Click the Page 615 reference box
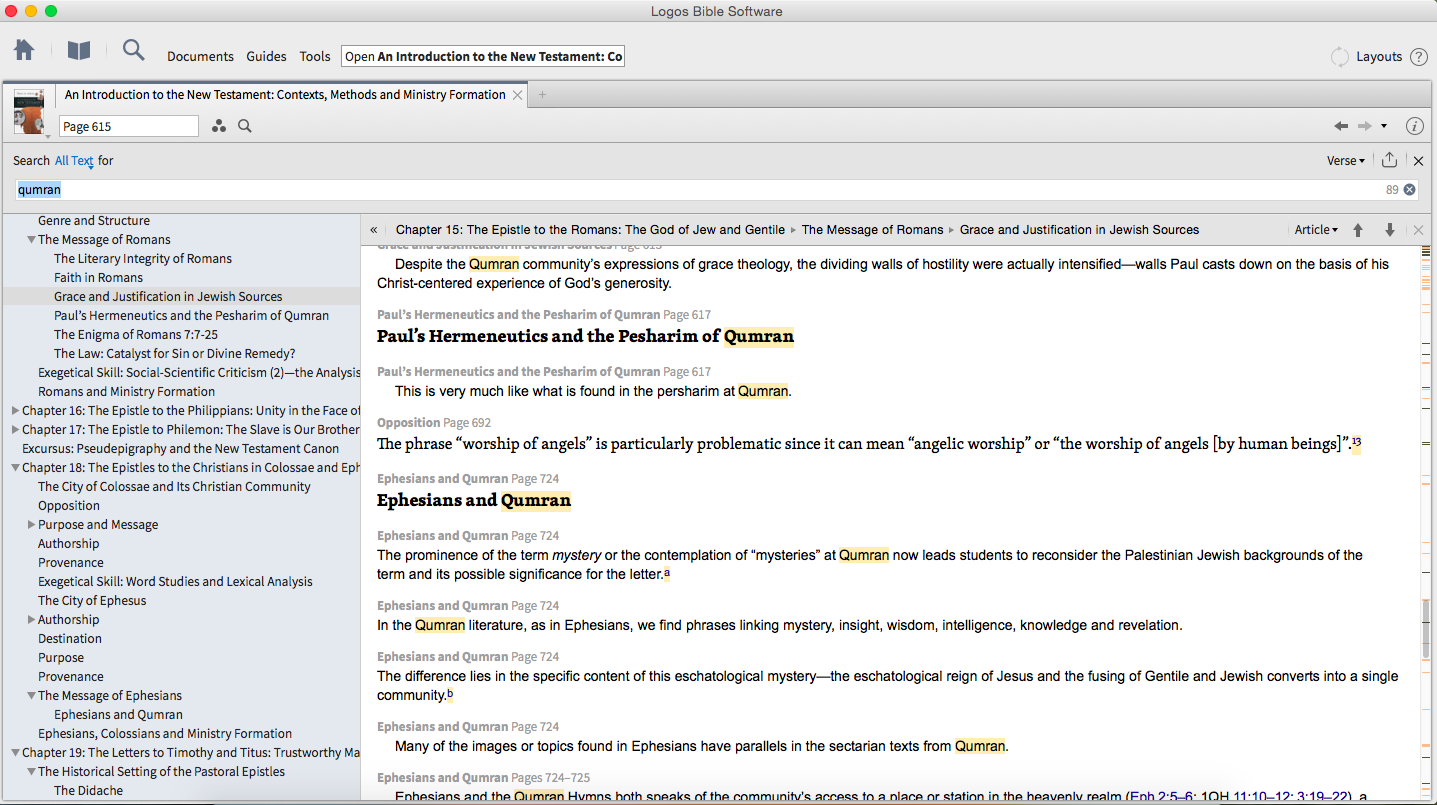Screen dimensions: 1437x805 click(128, 126)
